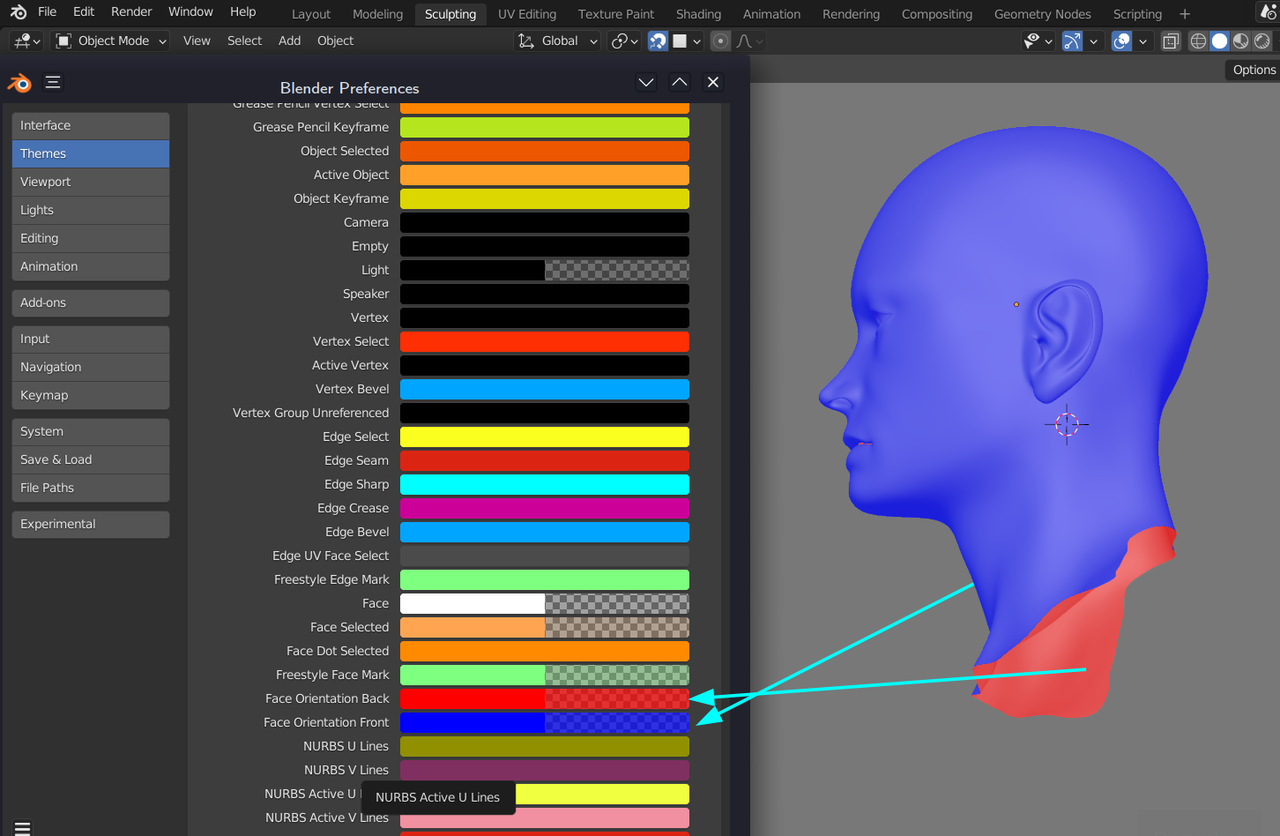Open the Viewport preferences section

click(x=91, y=182)
